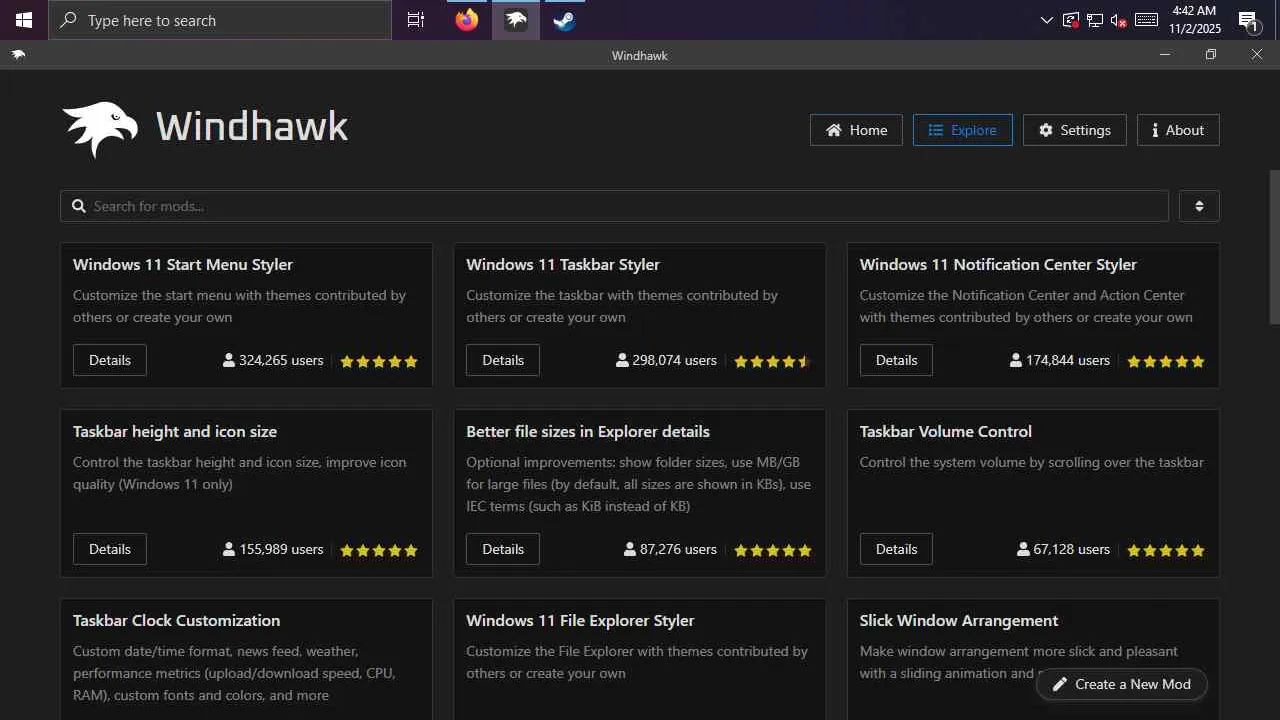Click the 155,989 users count
This screenshot has width=1280, height=720.
(273, 549)
